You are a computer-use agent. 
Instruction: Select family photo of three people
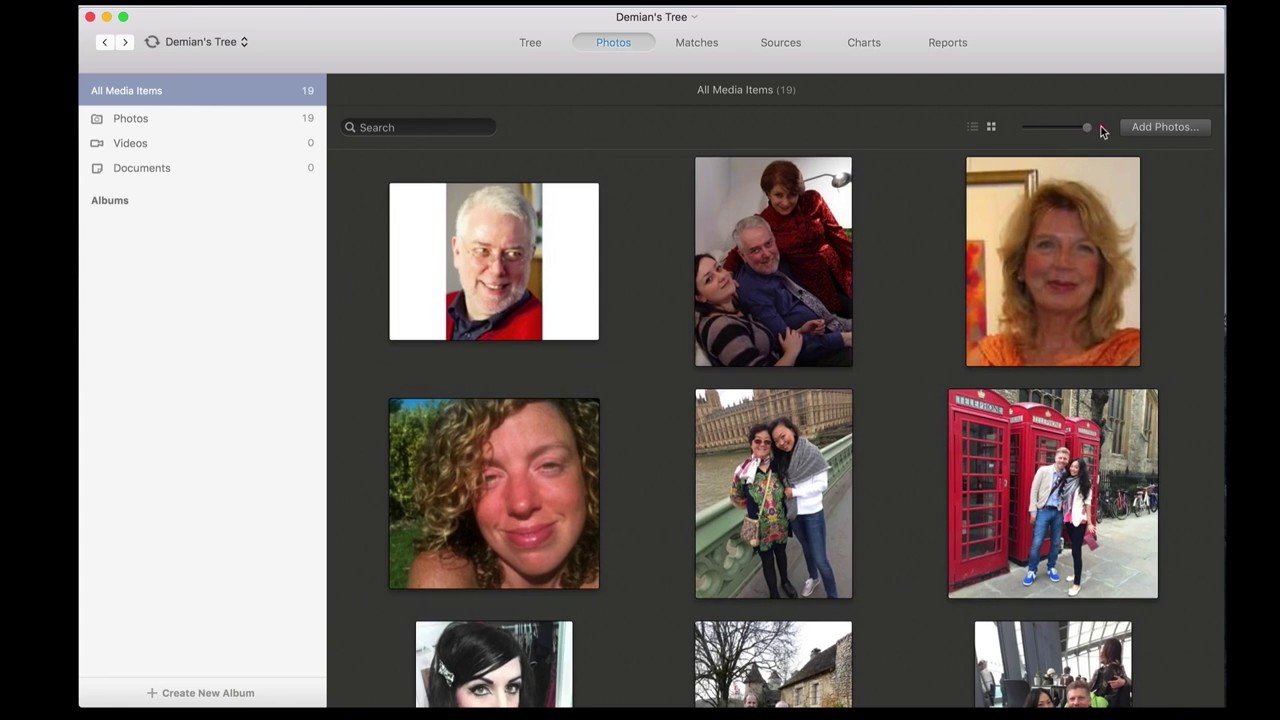coord(774,261)
